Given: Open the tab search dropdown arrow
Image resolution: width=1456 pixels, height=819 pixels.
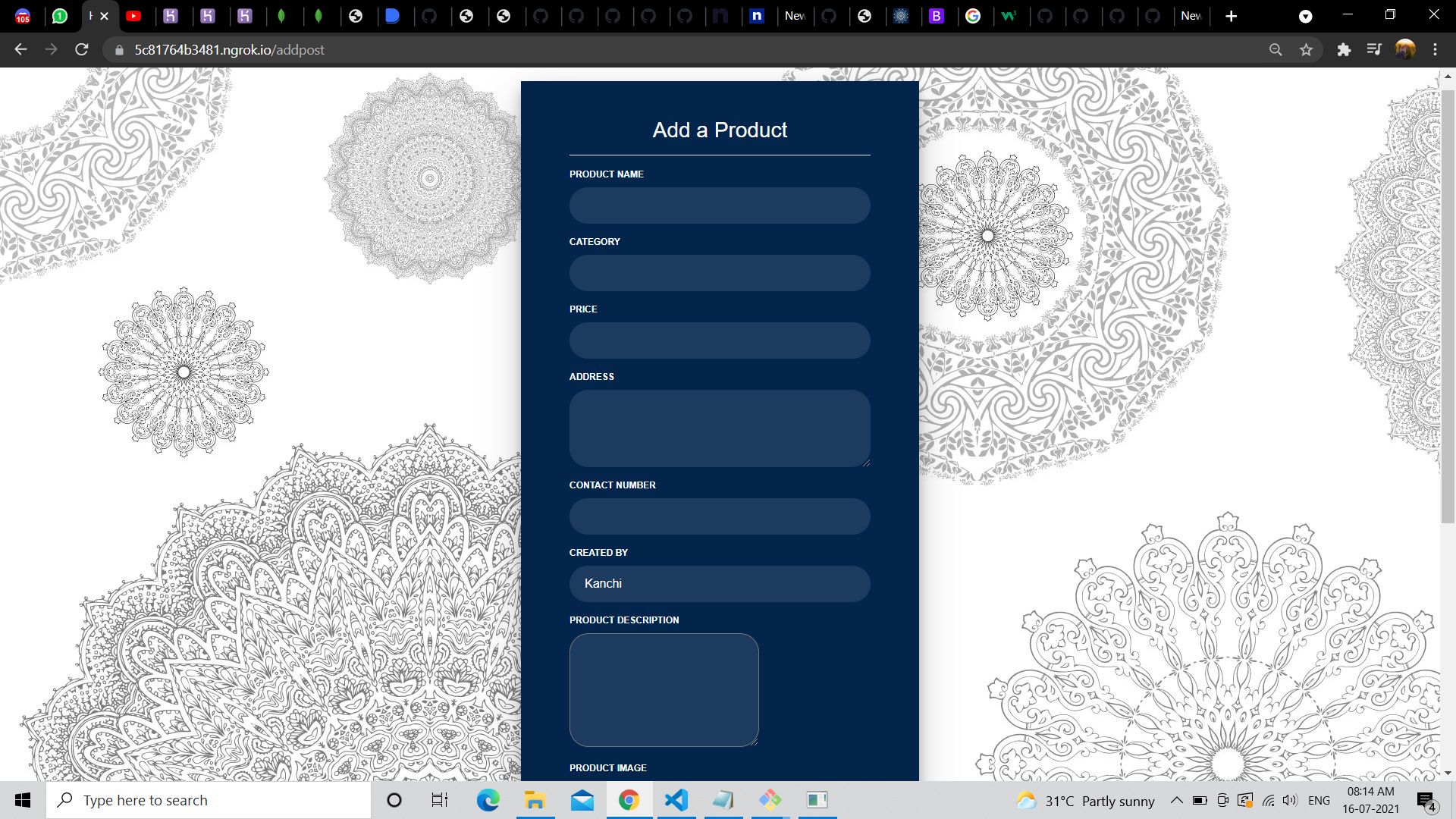Looking at the screenshot, I should 1306,16.
